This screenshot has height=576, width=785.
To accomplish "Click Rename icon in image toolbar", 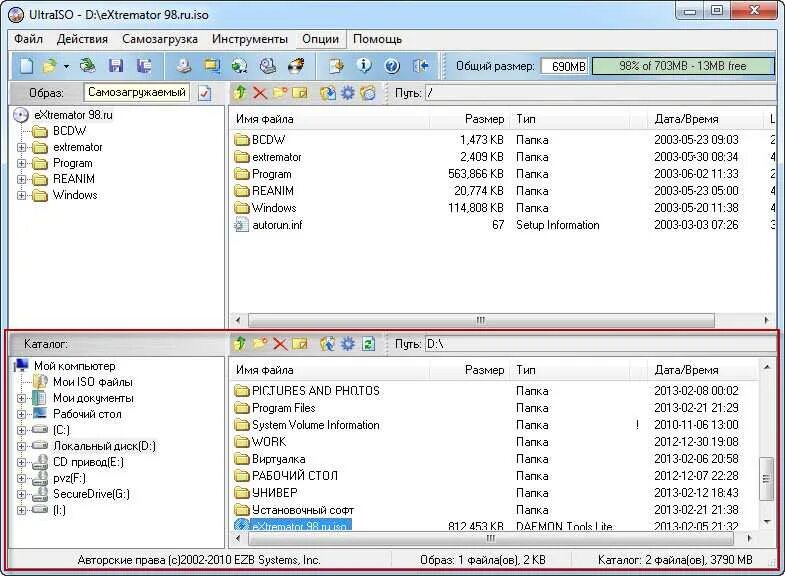I will 299,93.
